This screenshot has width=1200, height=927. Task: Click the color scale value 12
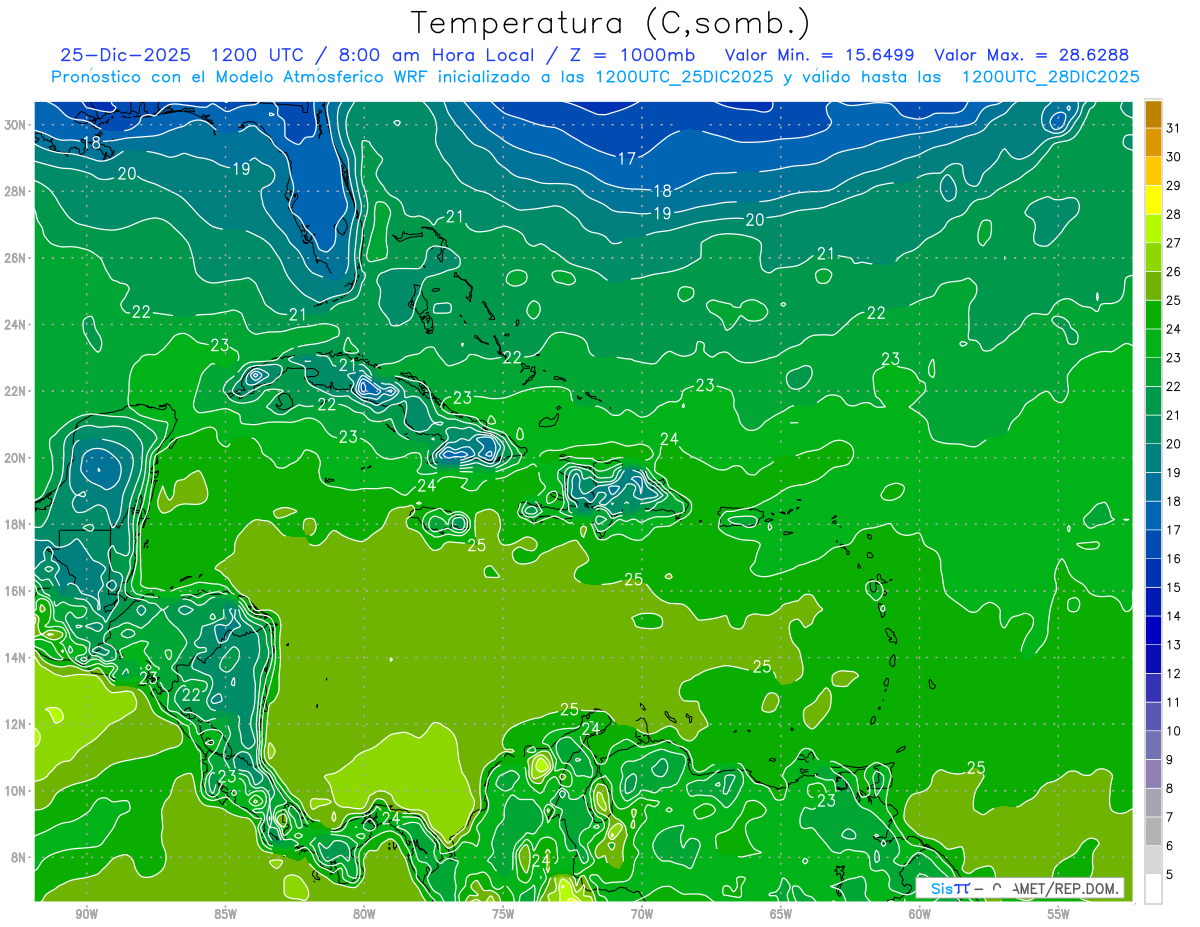pos(1174,674)
